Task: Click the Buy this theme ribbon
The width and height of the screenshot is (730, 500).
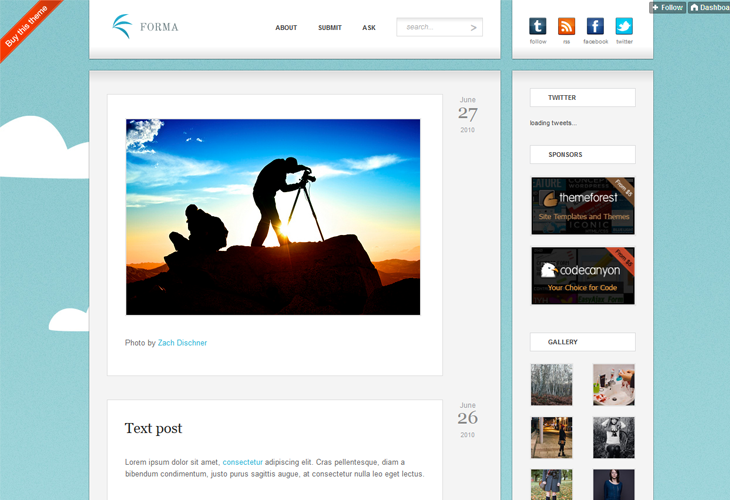Action: (x=27, y=27)
